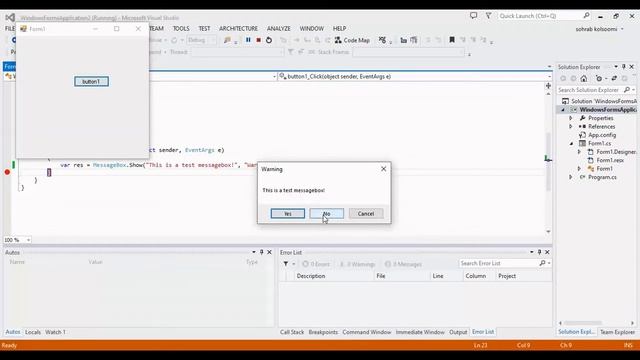Screen dimensions: 640x360
Task: Open notifications filter funnel icon
Action: (x=488, y=16)
